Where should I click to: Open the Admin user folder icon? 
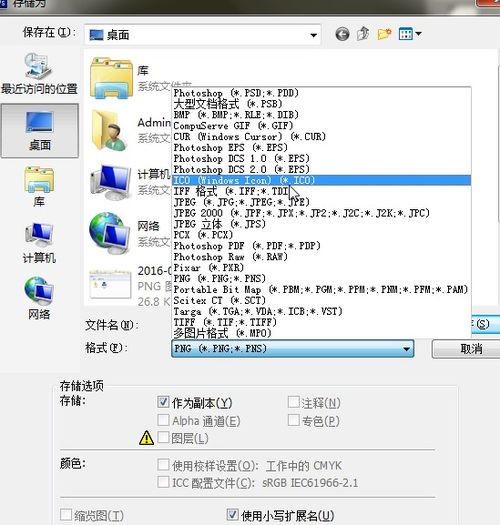pyautogui.click(x=110, y=130)
